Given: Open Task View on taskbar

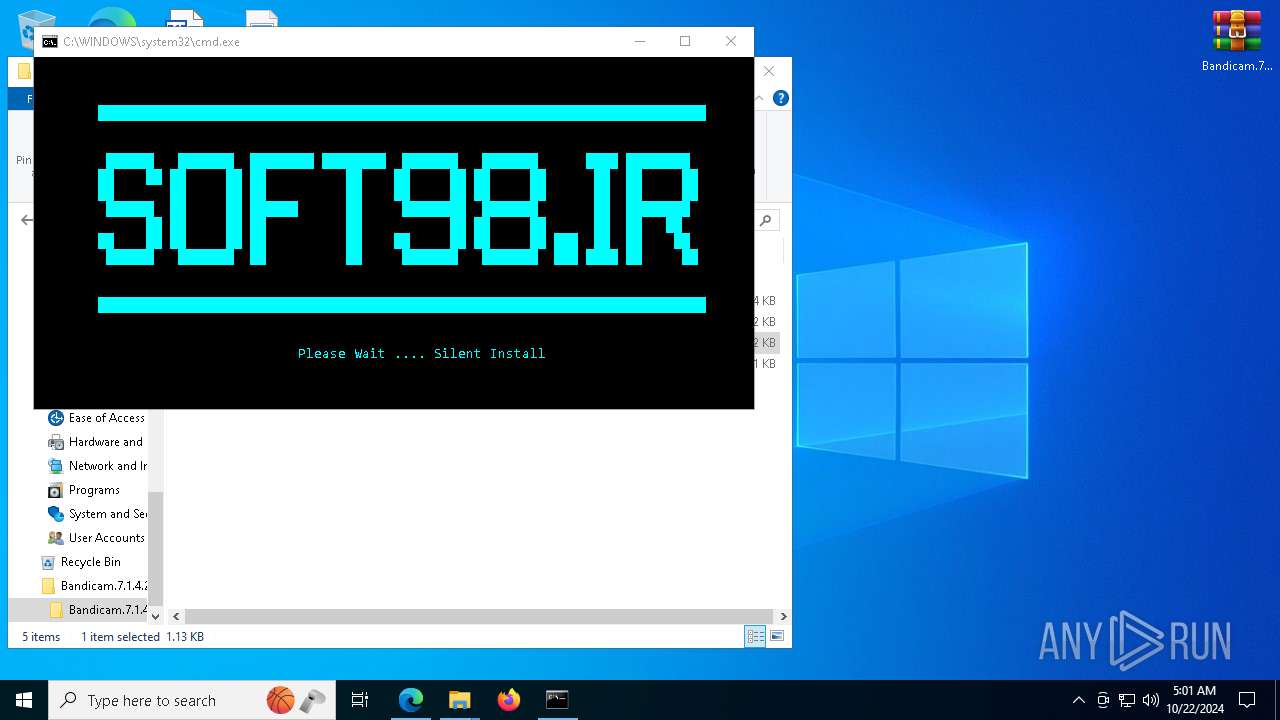Looking at the screenshot, I should [360, 700].
